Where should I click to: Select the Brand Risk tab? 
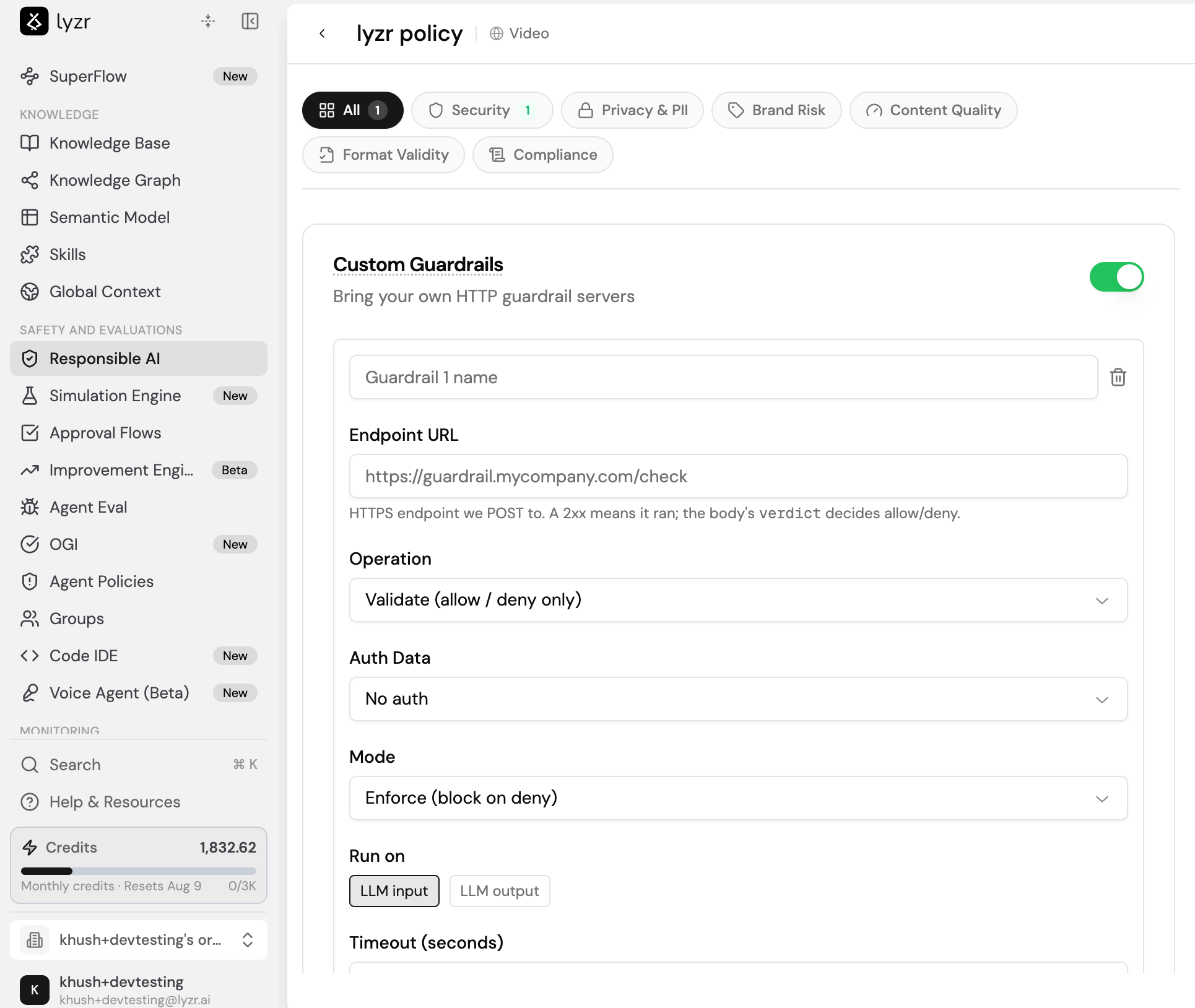coord(776,110)
